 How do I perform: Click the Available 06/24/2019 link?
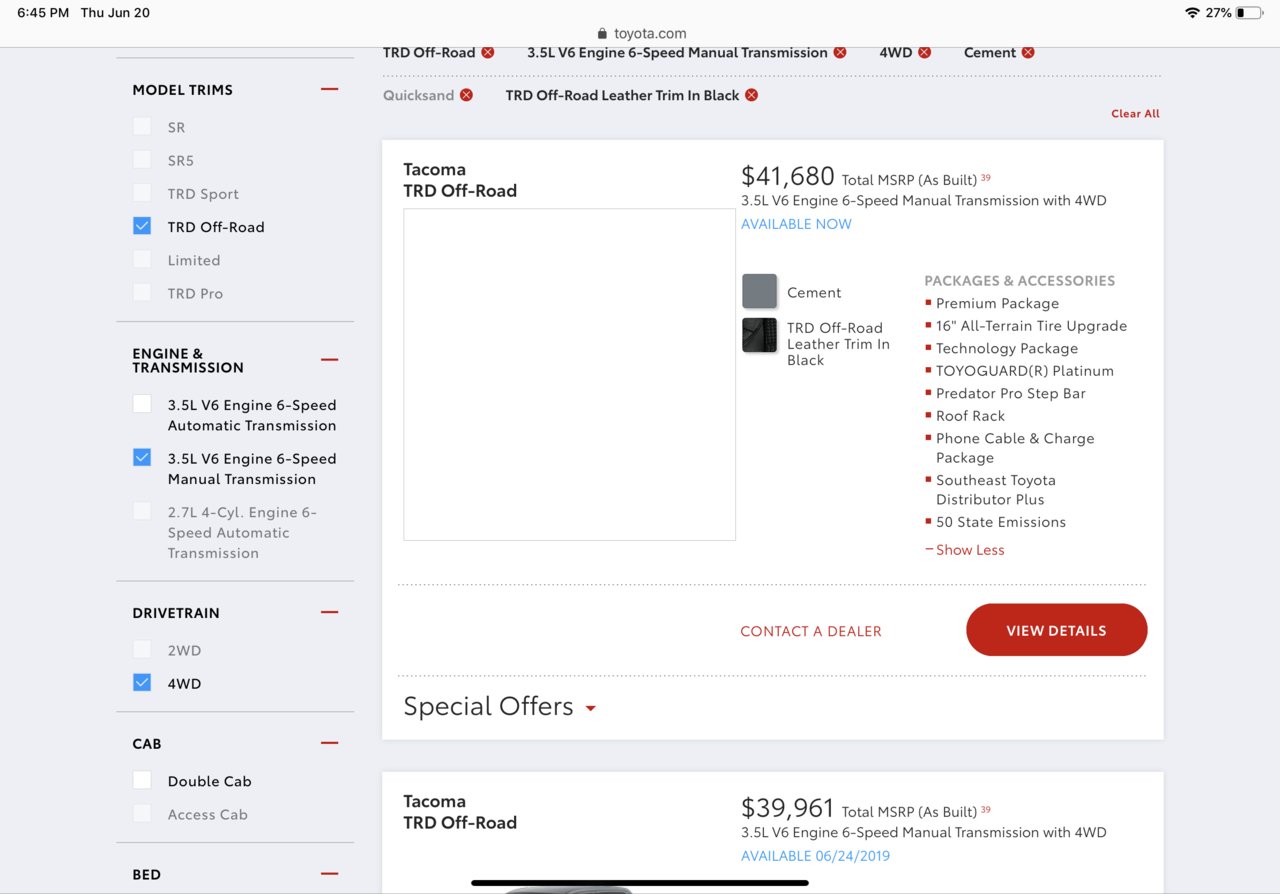(x=815, y=856)
